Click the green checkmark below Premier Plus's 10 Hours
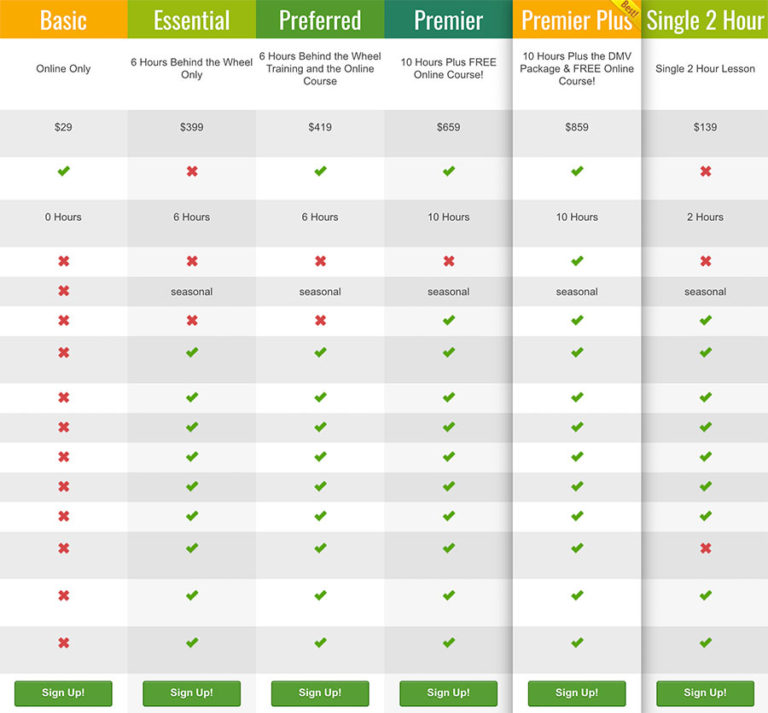Image resolution: width=768 pixels, height=713 pixels. (x=577, y=261)
